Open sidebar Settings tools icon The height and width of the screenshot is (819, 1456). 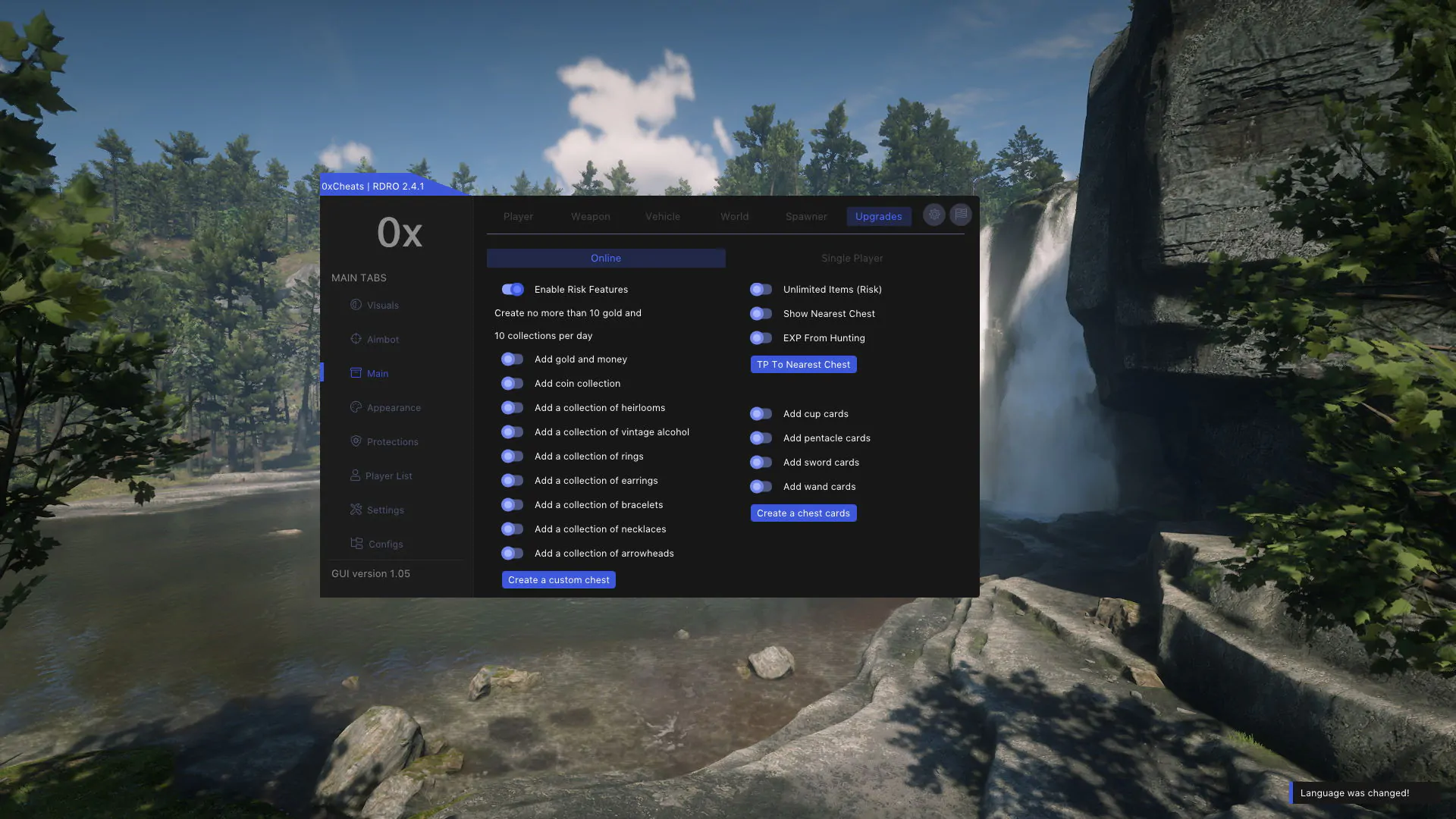[356, 510]
